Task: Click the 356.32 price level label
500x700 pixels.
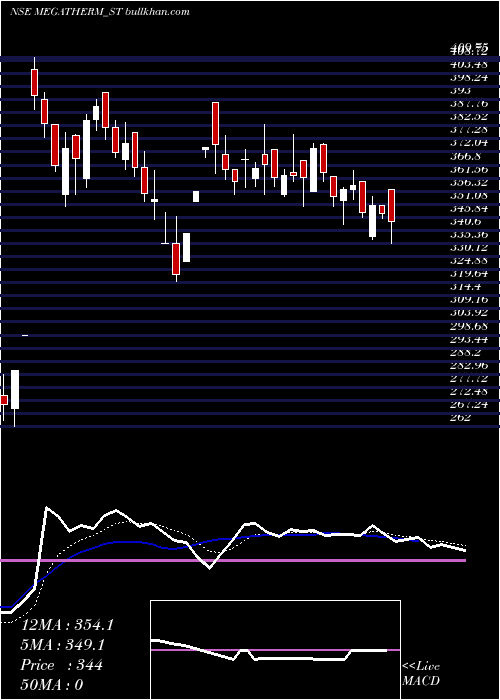Action: click(x=469, y=183)
